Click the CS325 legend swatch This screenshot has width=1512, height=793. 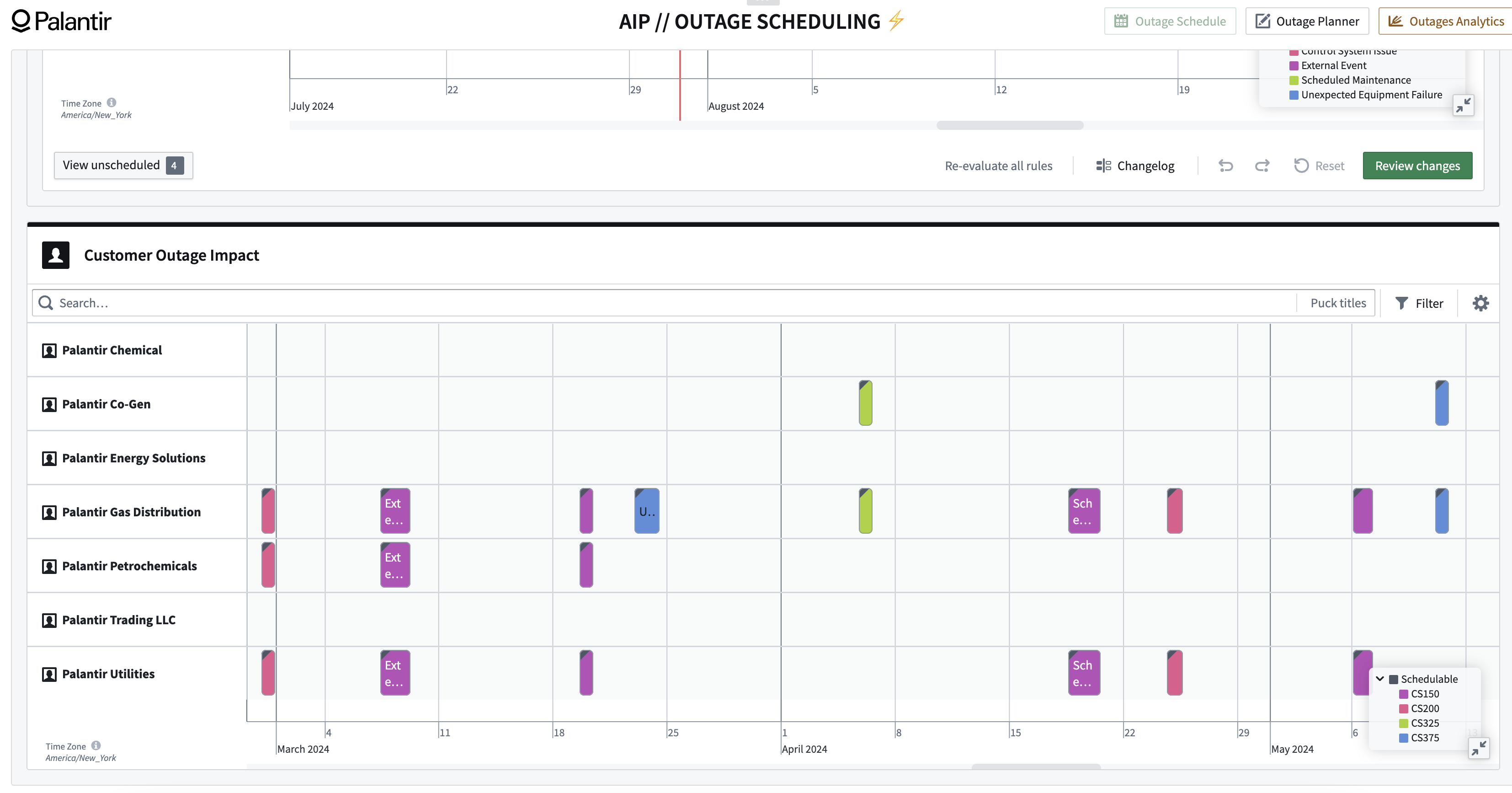[x=1403, y=723]
